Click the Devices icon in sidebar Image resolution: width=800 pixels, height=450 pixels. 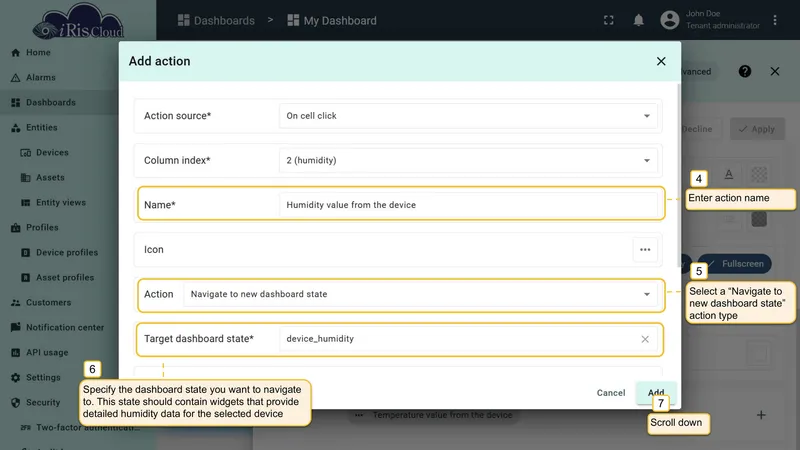26,153
